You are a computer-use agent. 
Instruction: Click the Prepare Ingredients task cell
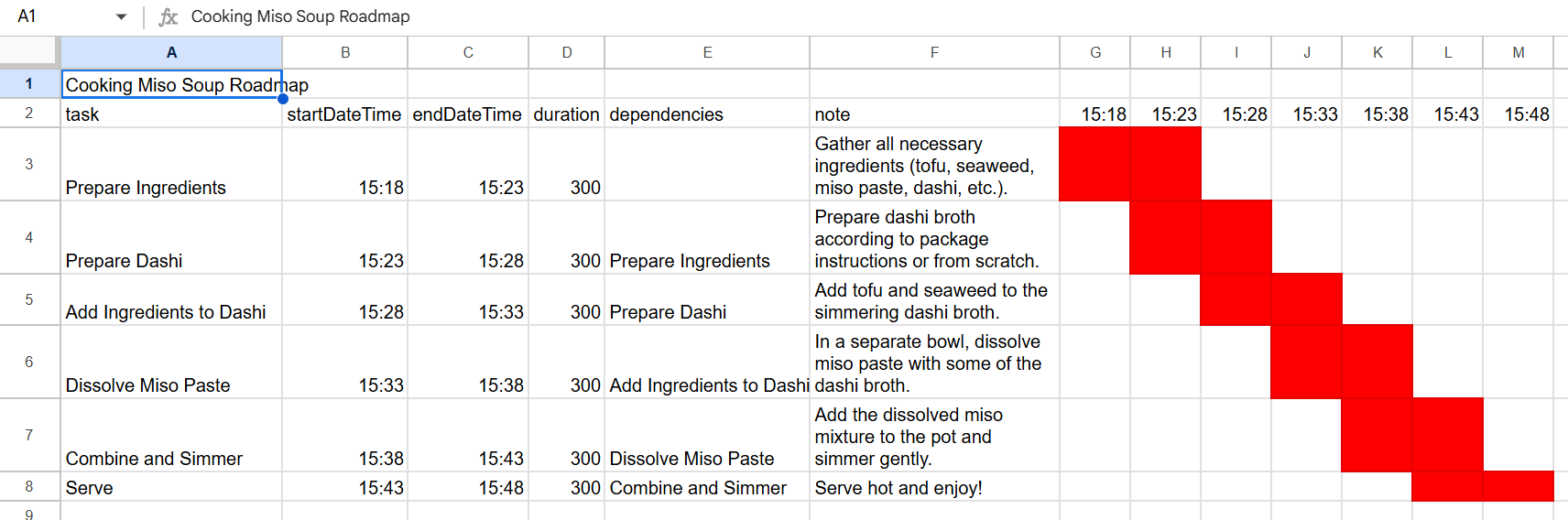pos(171,164)
